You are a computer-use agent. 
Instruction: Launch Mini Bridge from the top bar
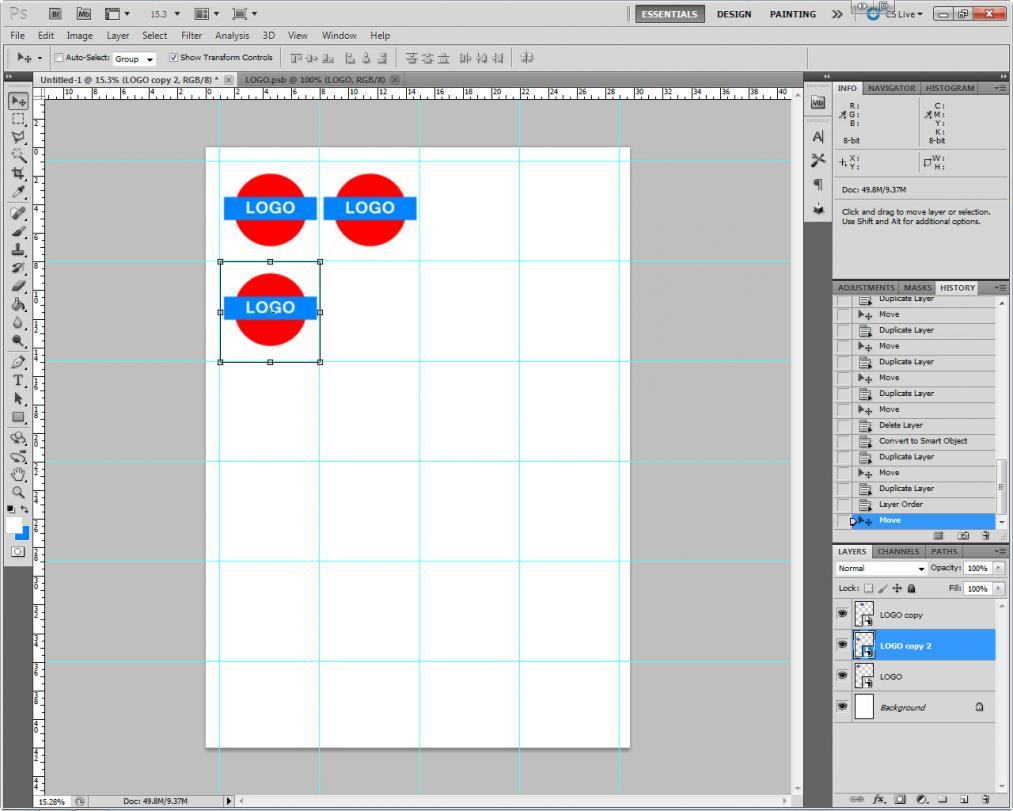(83, 14)
